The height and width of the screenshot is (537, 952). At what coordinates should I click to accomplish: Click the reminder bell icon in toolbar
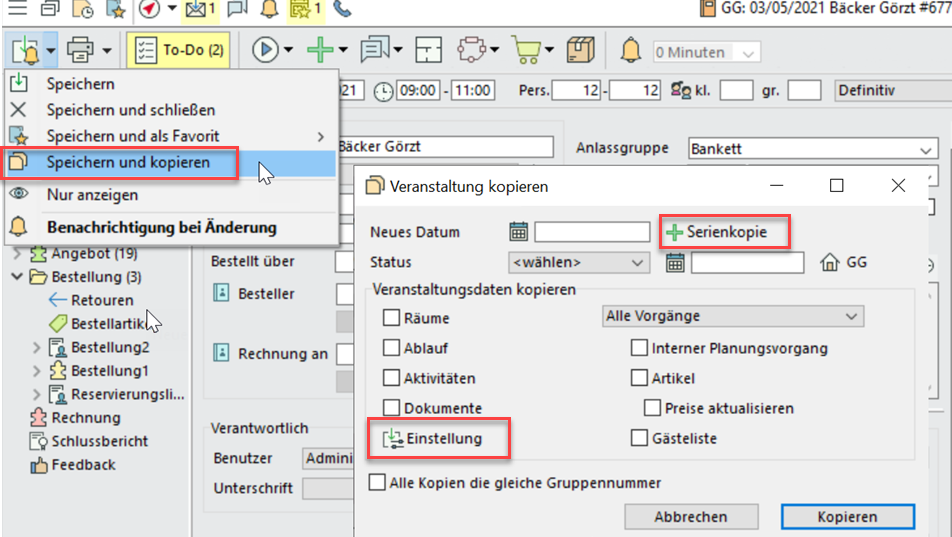coord(630,49)
